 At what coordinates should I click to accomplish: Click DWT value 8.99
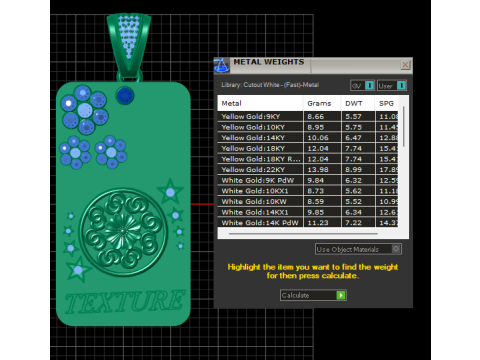(353, 170)
